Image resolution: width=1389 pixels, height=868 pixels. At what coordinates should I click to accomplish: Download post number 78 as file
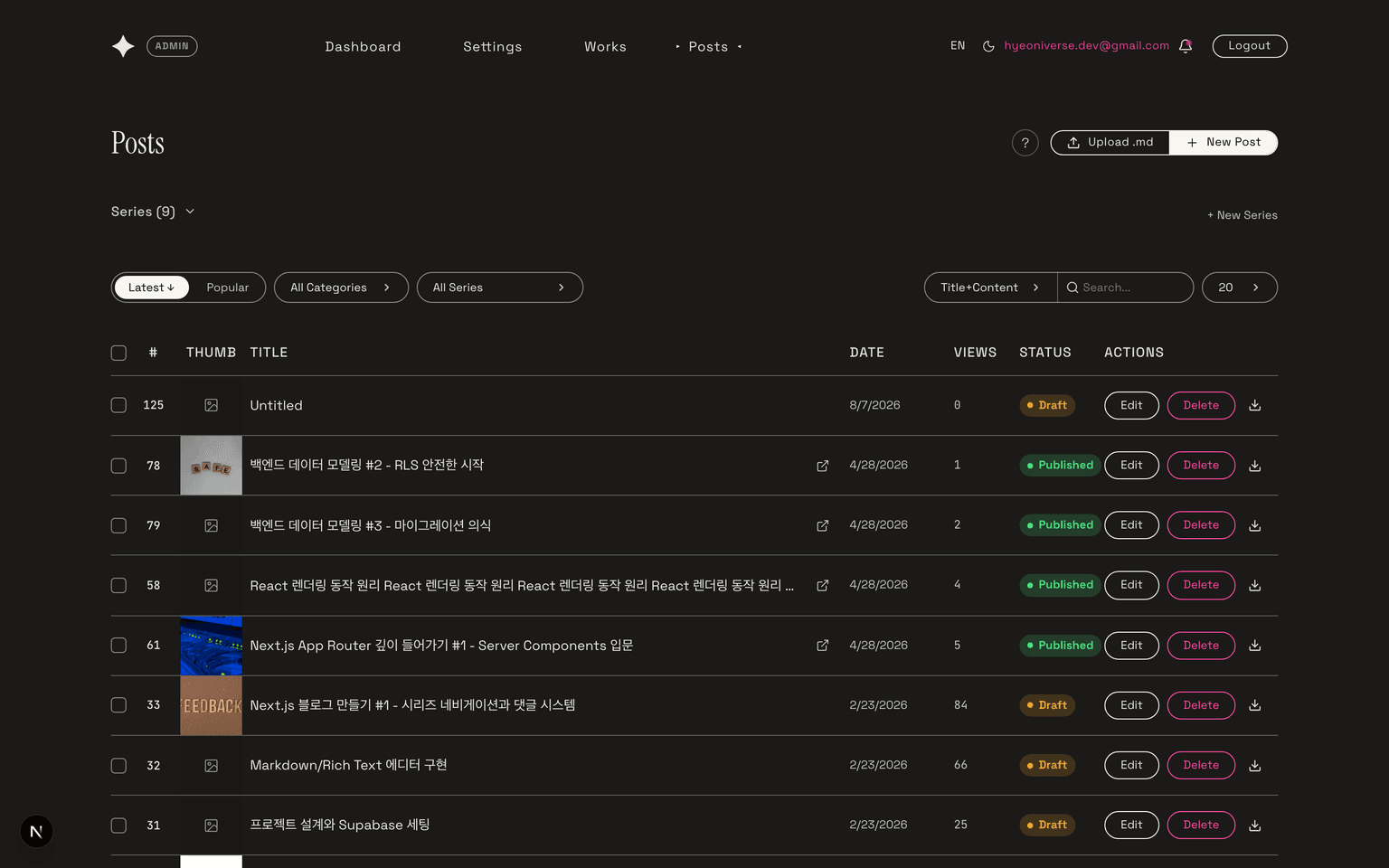point(1255,466)
